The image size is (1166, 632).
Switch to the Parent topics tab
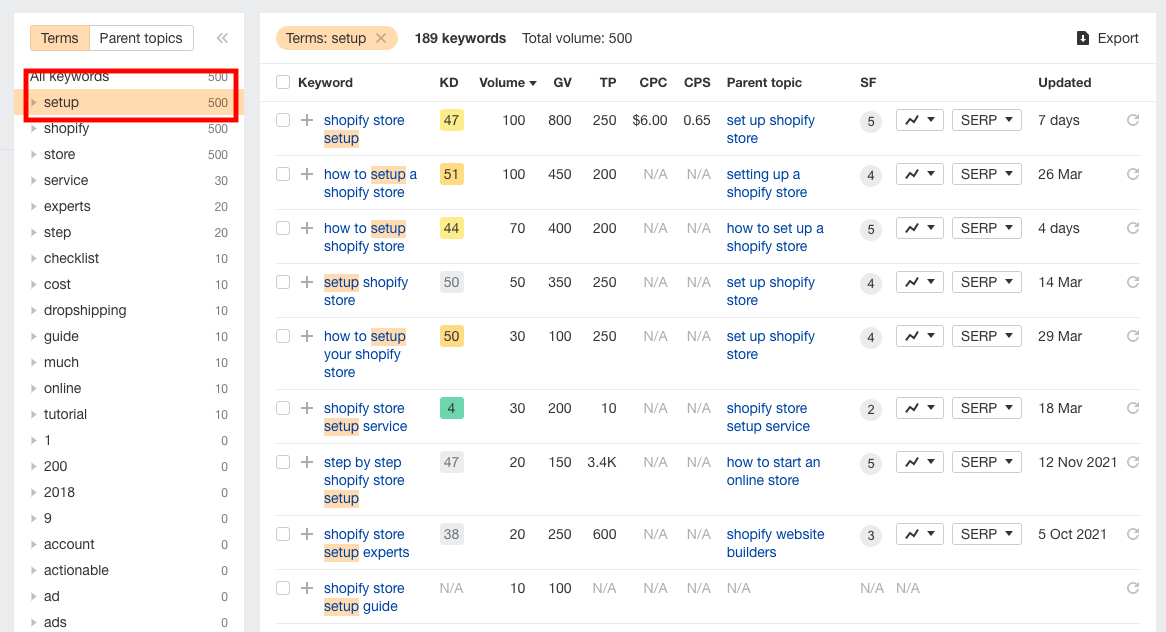point(141,37)
